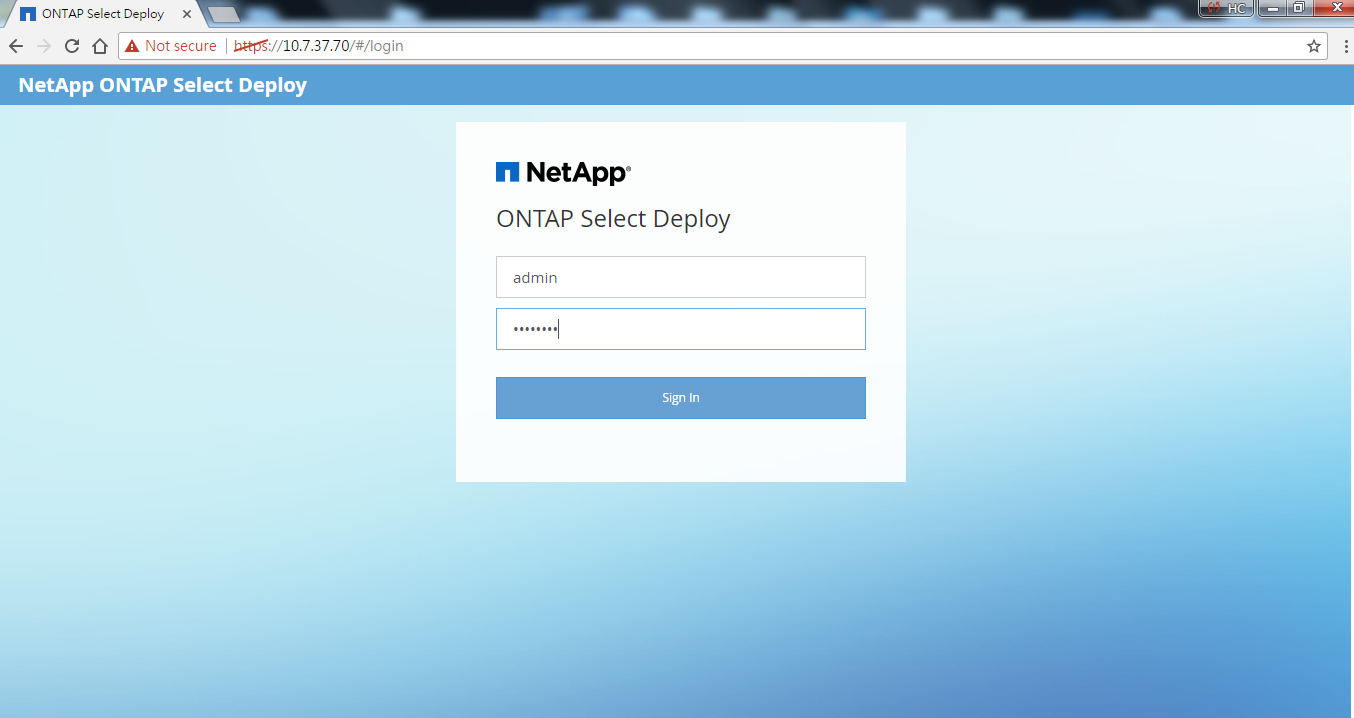Reload the login page
1354x718 pixels.
click(72, 46)
